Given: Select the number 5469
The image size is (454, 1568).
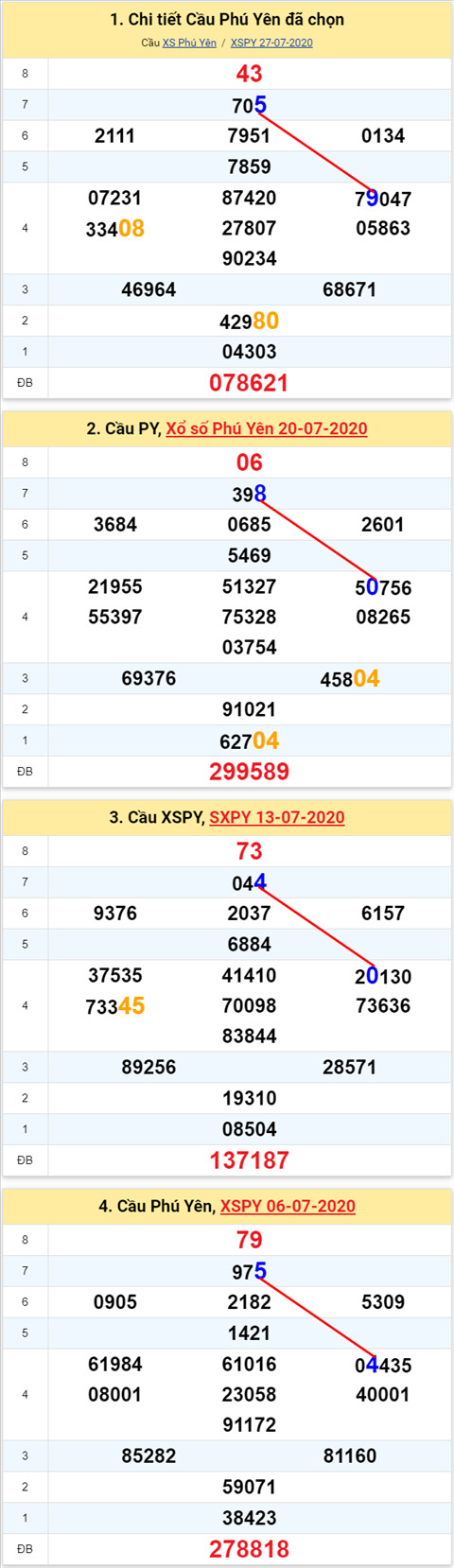Looking at the screenshot, I should 249,555.
